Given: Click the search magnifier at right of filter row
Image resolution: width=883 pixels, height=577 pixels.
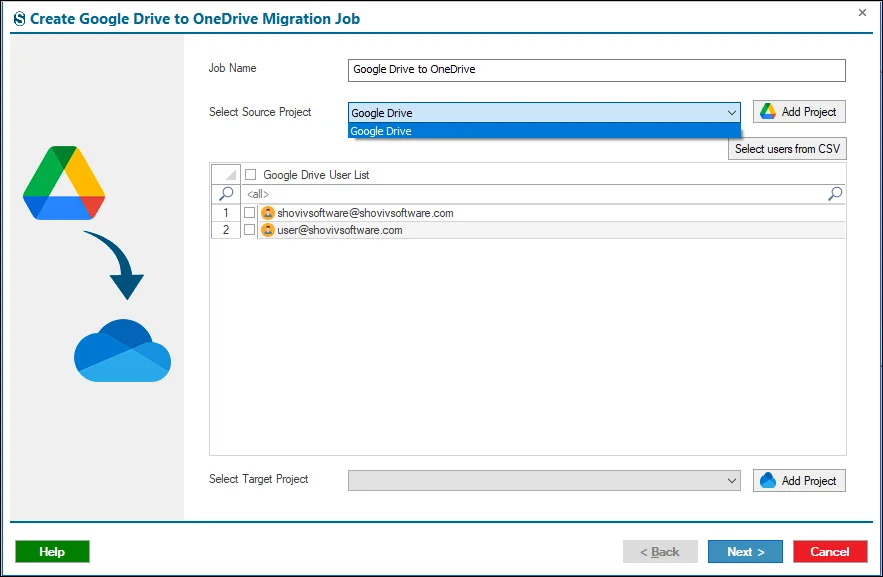Looking at the screenshot, I should (835, 194).
